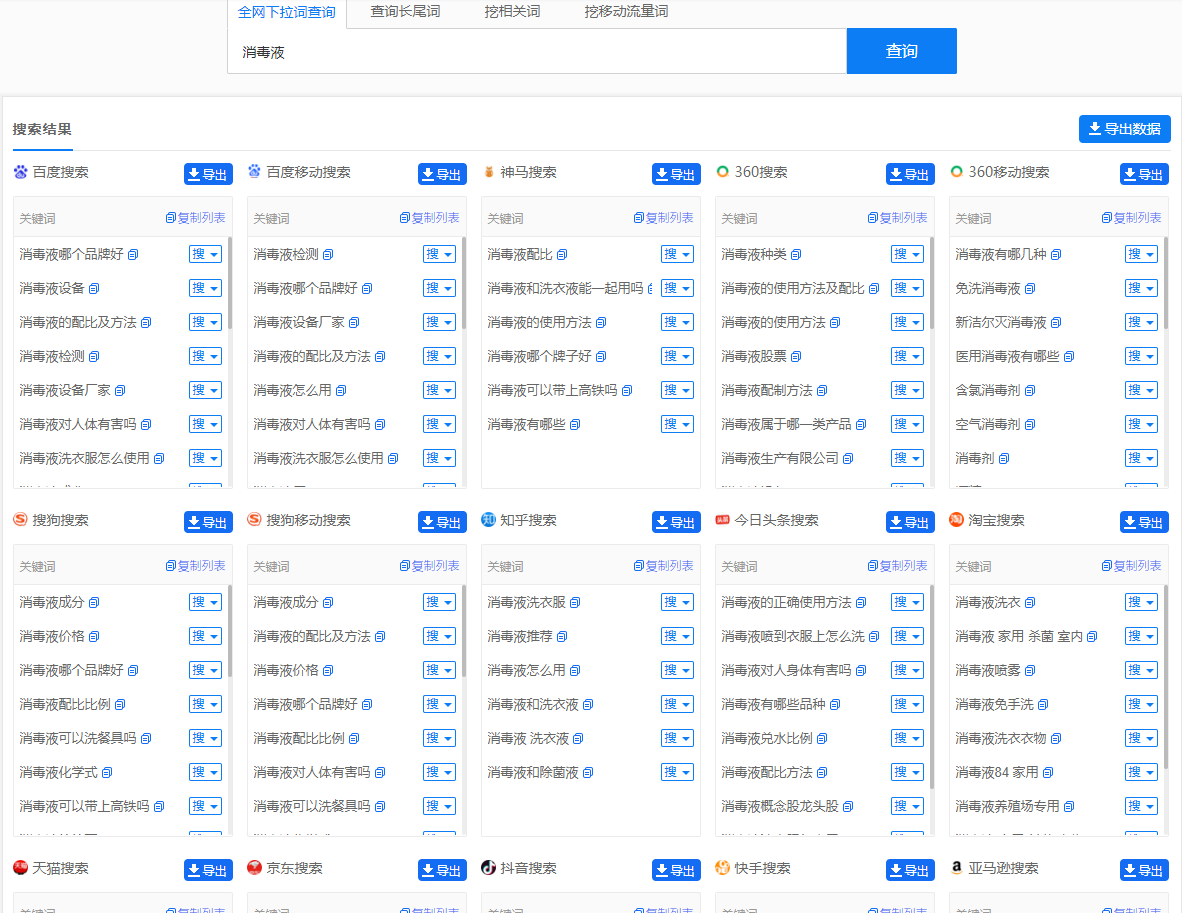Switch to 挖移动流量词 tab
This screenshot has width=1182, height=913.
point(626,12)
